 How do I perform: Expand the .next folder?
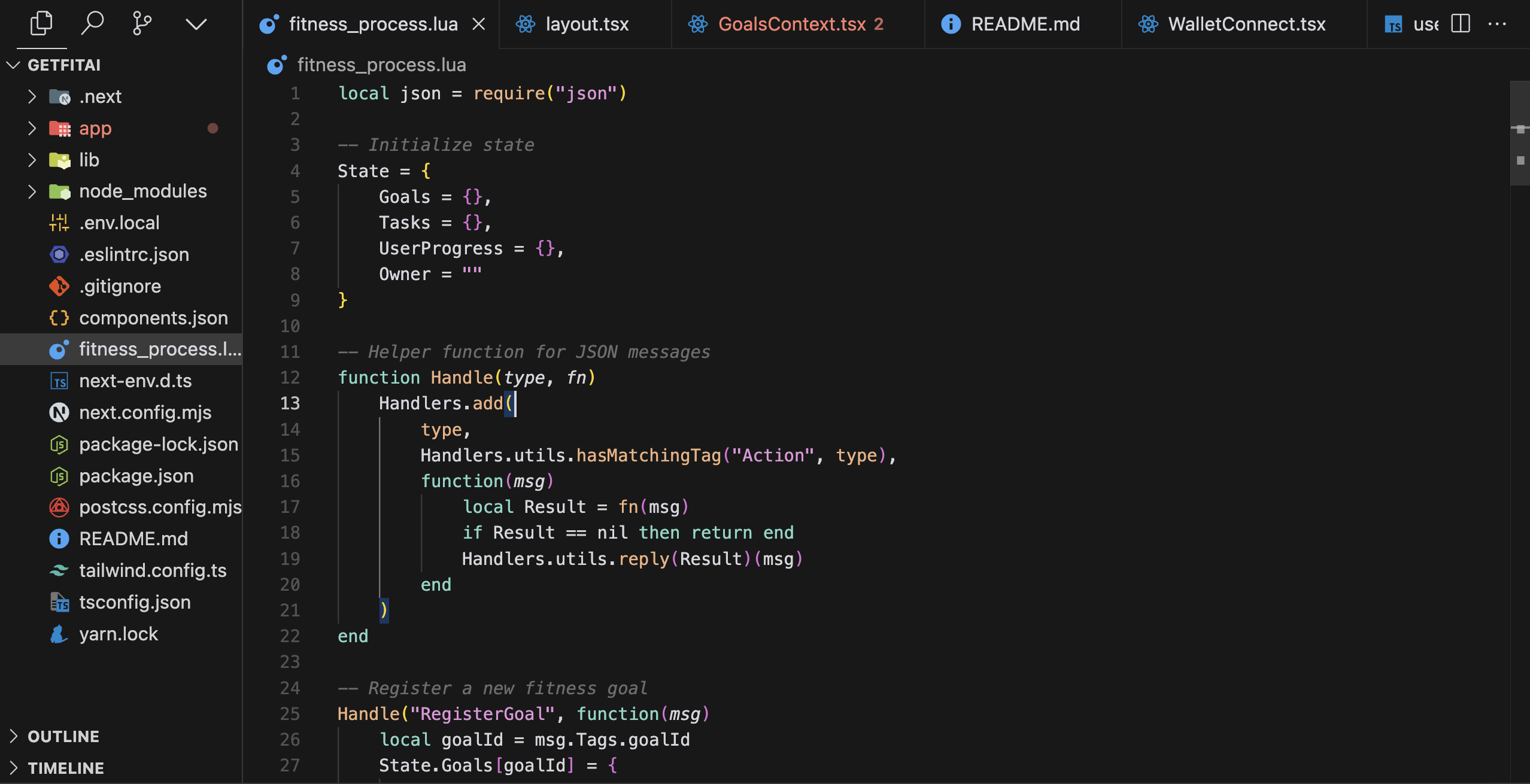pyautogui.click(x=32, y=96)
